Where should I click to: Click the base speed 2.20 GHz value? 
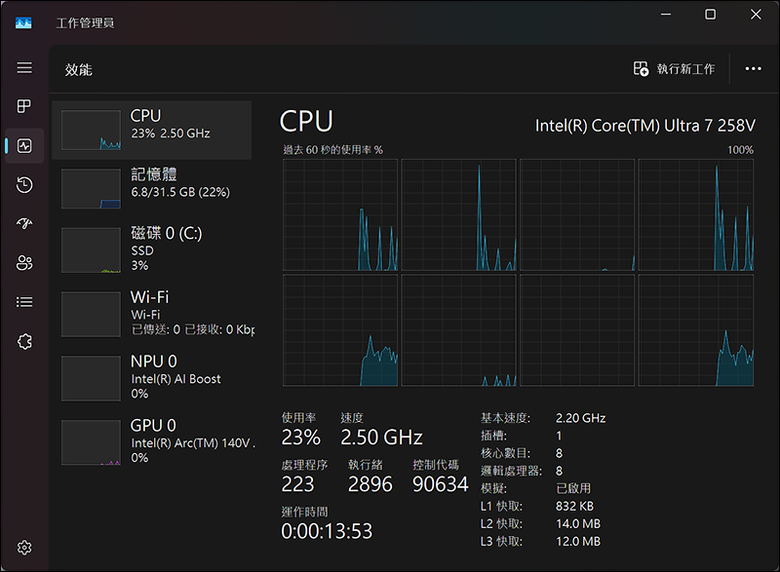pyautogui.click(x=581, y=418)
